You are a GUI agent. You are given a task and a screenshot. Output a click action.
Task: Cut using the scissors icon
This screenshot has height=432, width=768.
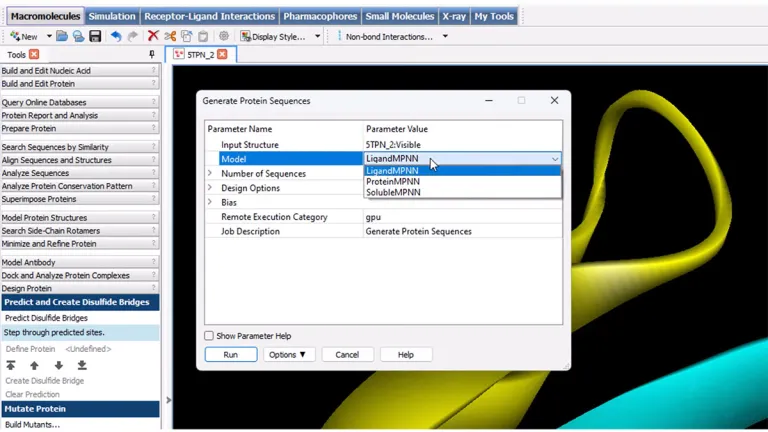pos(170,36)
